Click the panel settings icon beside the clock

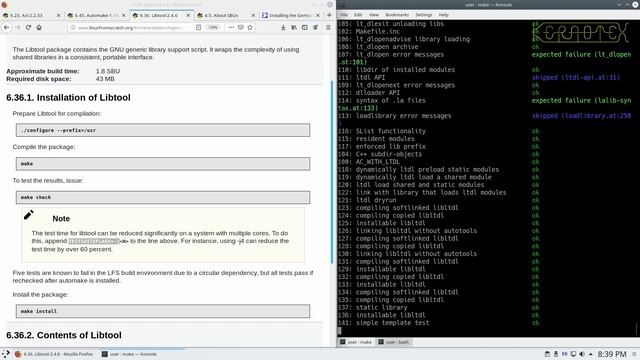[x=634, y=354]
